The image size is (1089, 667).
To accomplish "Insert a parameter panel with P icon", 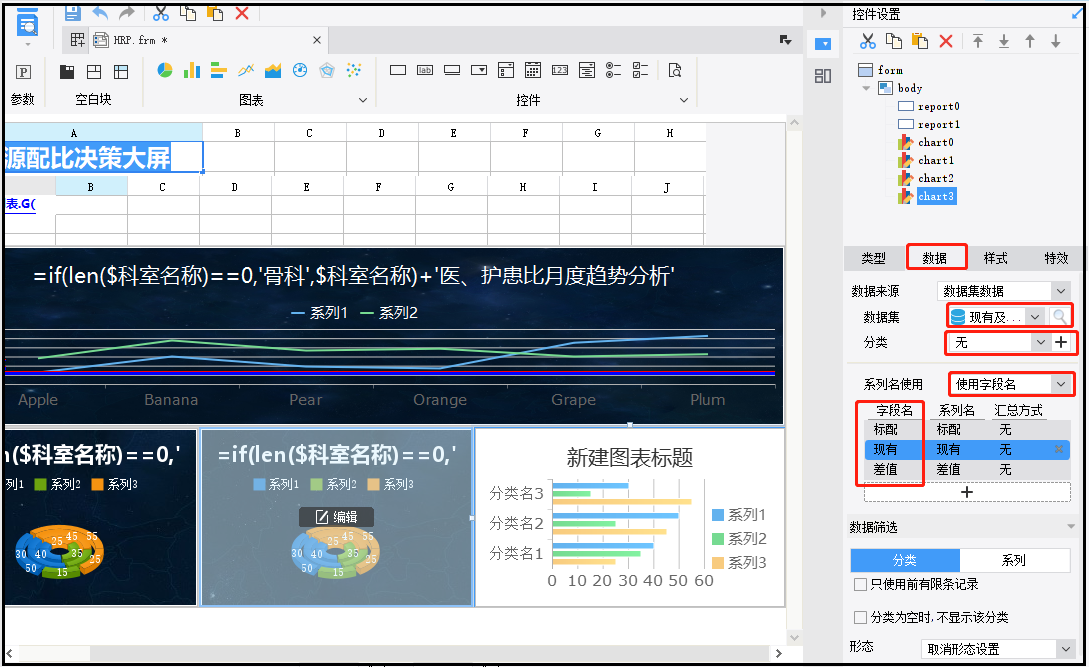I will coord(23,72).
